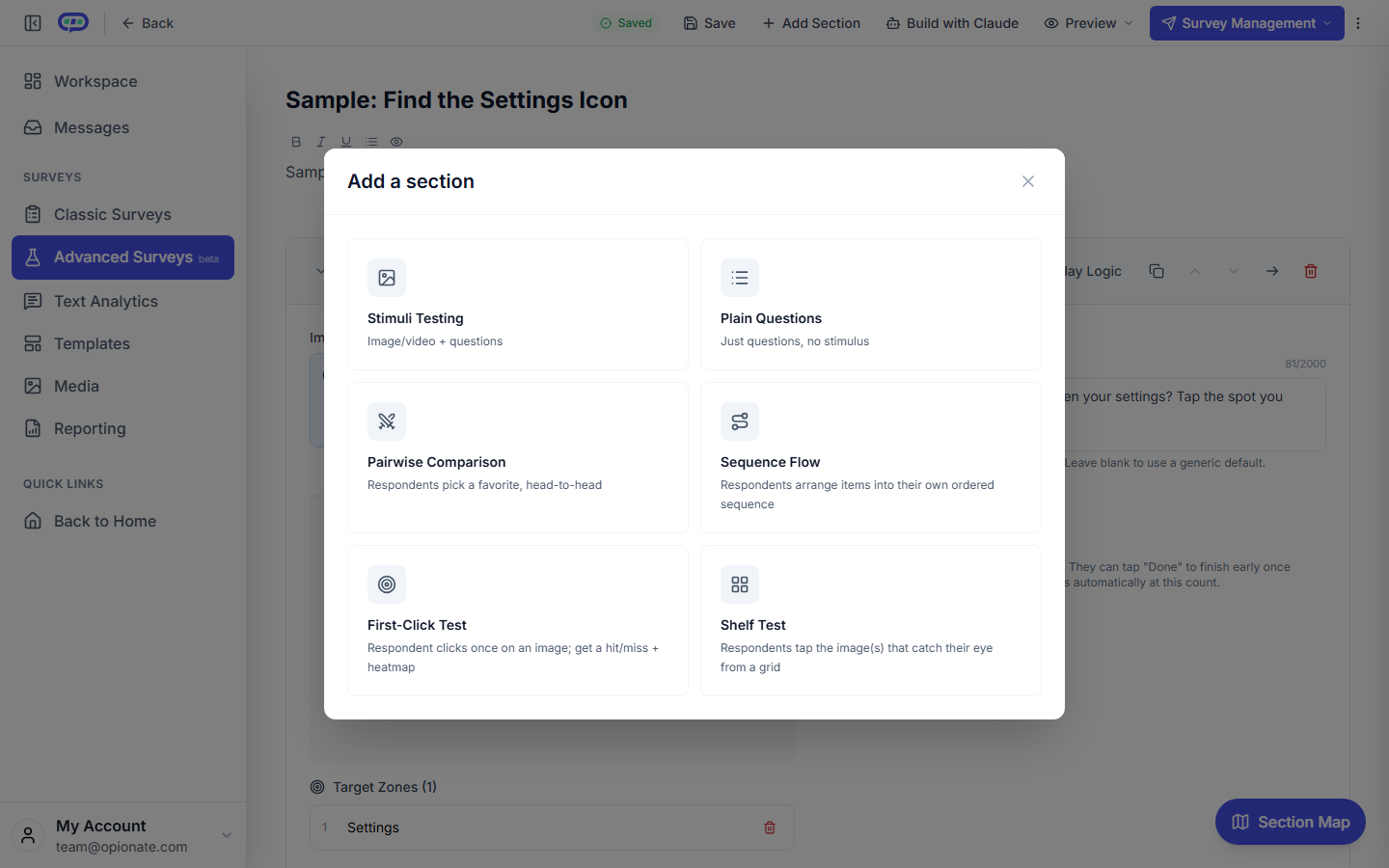
Task: Duplicate the section with copy icon
Action: (x=1157, y=271)
